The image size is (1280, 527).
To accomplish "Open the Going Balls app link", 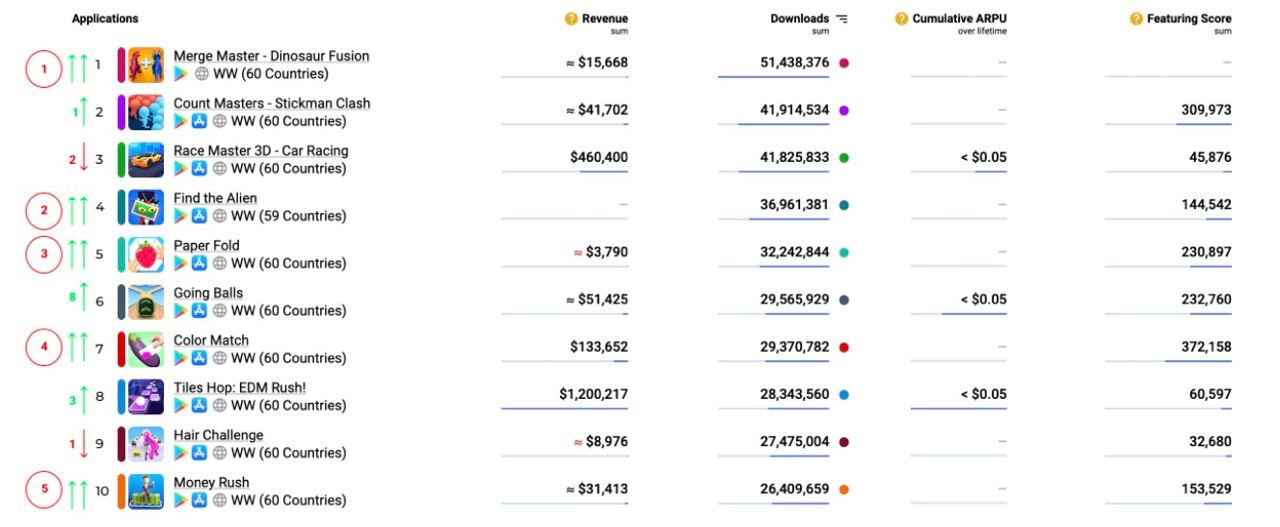I will 208,293.
